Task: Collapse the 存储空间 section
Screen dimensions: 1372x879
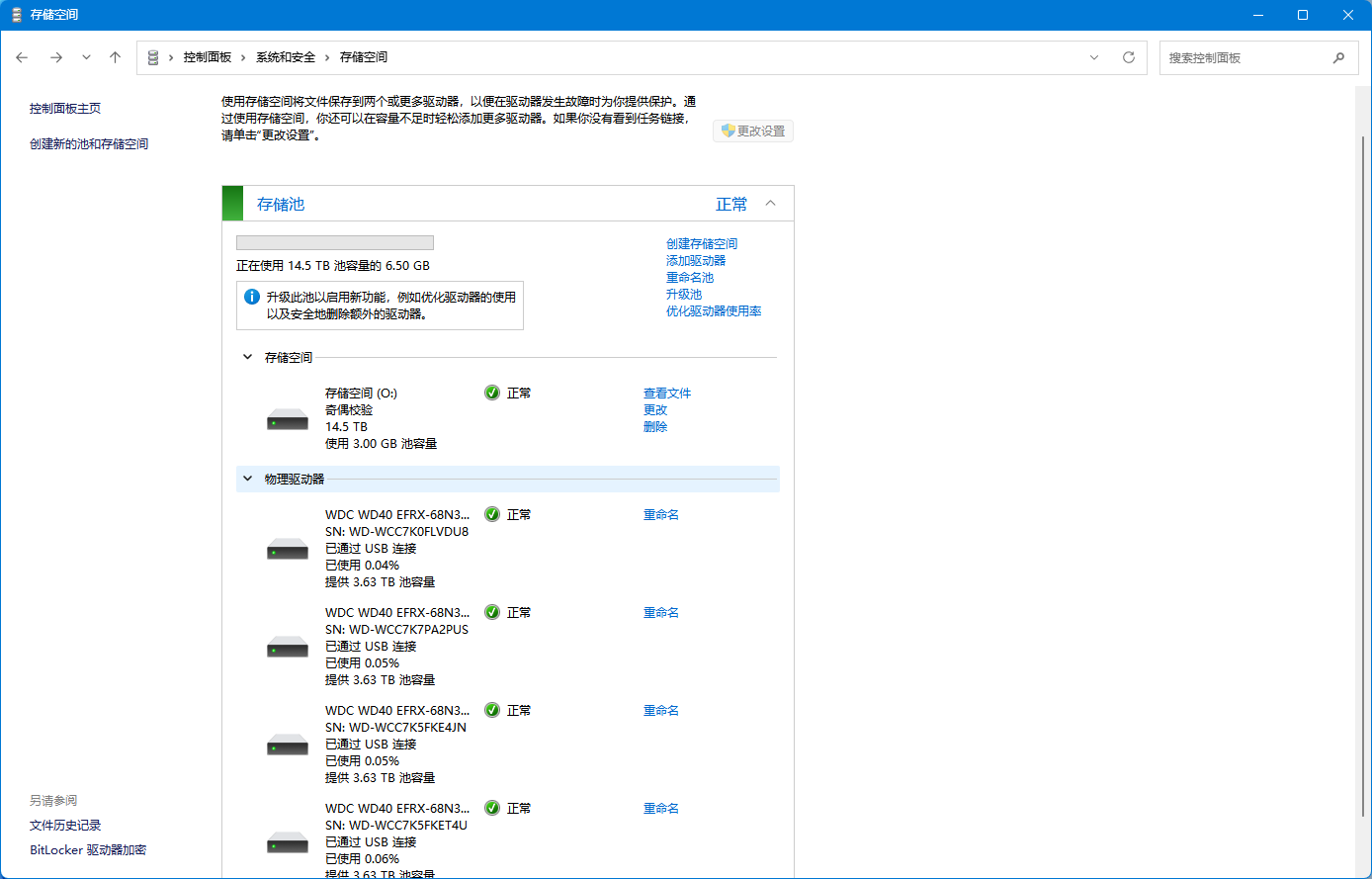Action: coord(247,357)
